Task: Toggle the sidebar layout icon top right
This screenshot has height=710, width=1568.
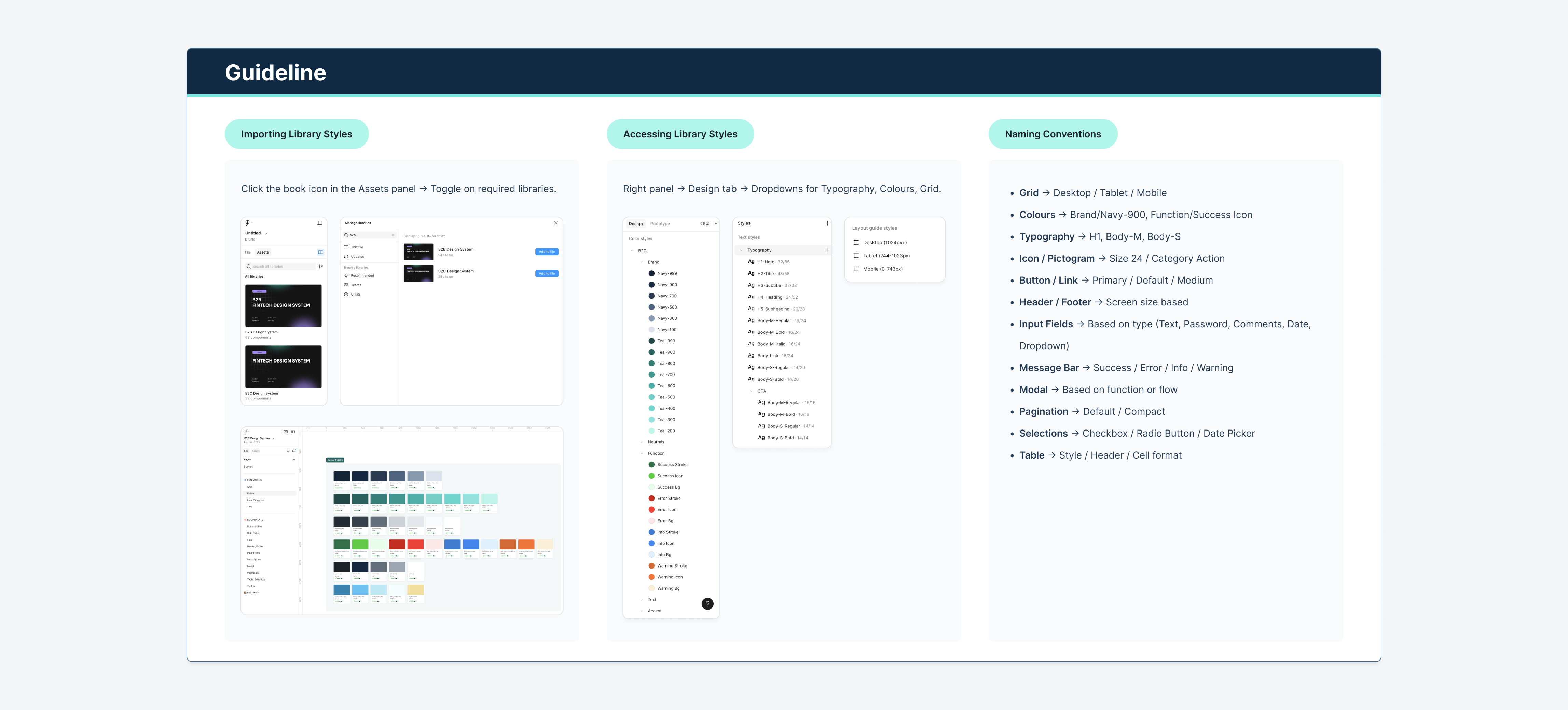Action: 319,223
